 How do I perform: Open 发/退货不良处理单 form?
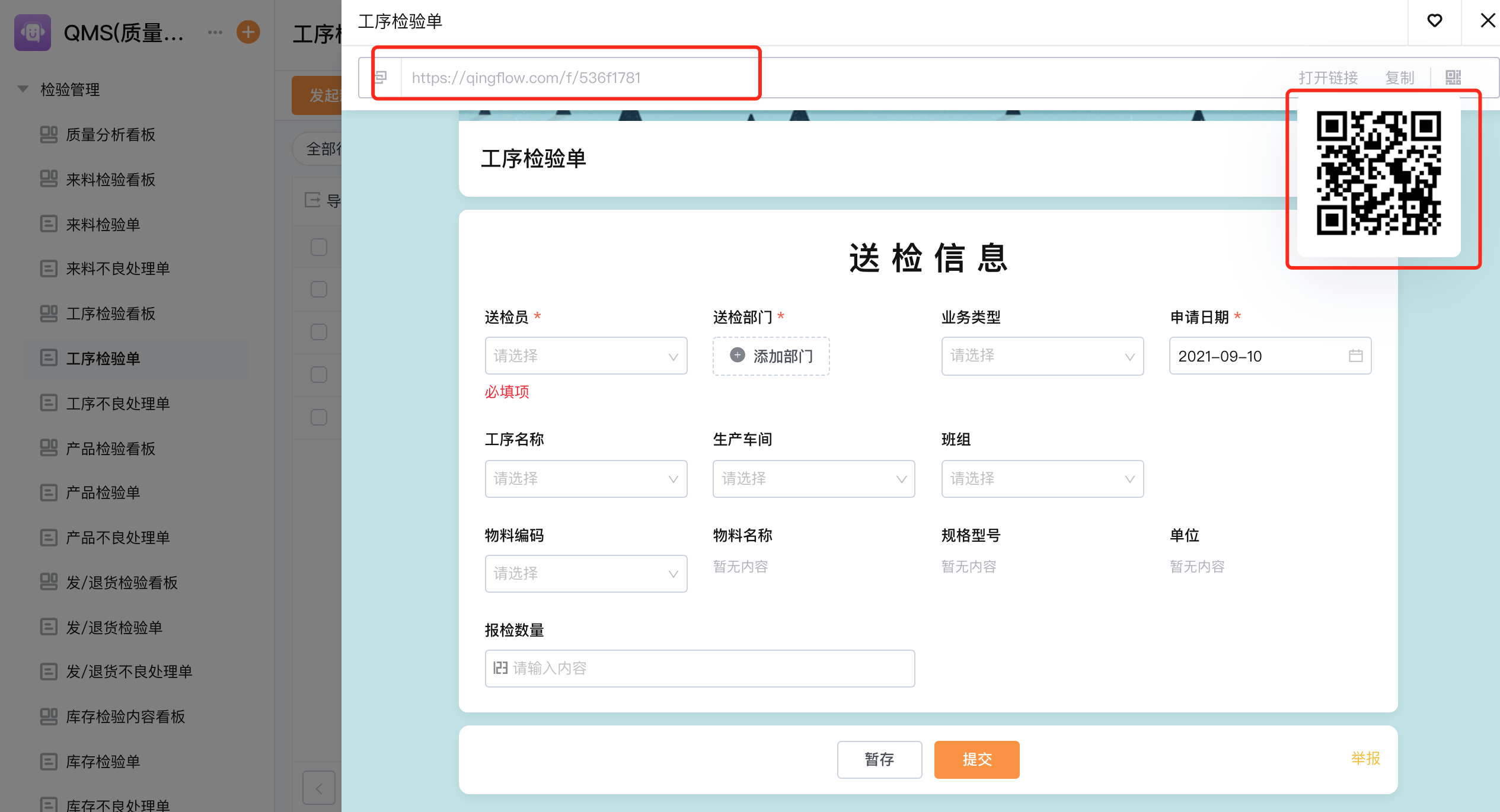click(x=129, y=672)
